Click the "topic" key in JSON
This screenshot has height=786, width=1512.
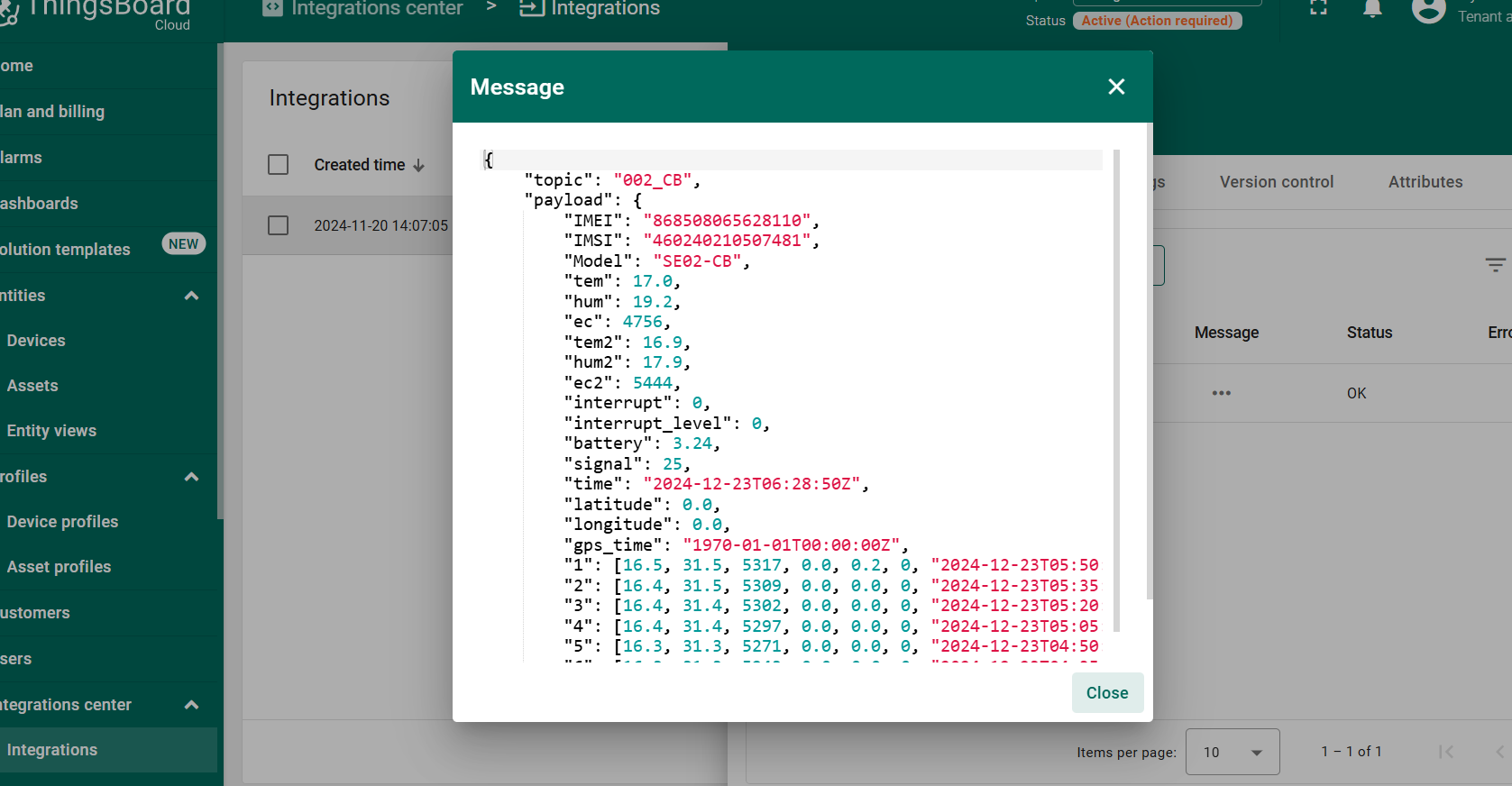point(558,180)
